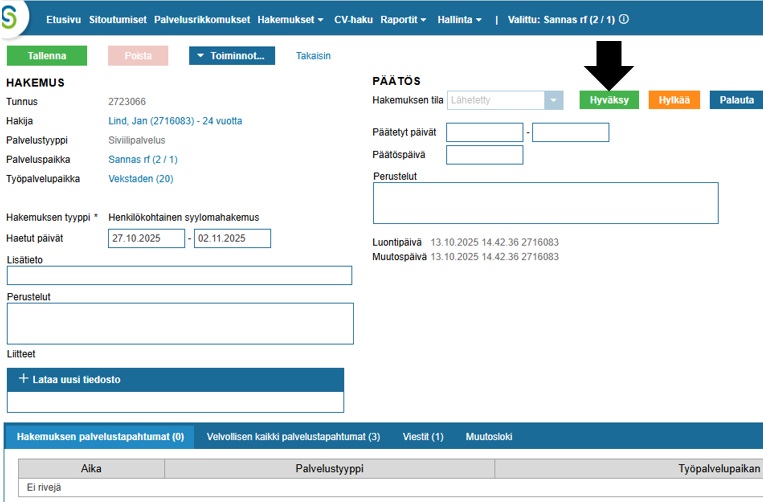Open the Hallinta dropdown menu
The height and width of the screenshot is (502, 763).
point(459,19)
